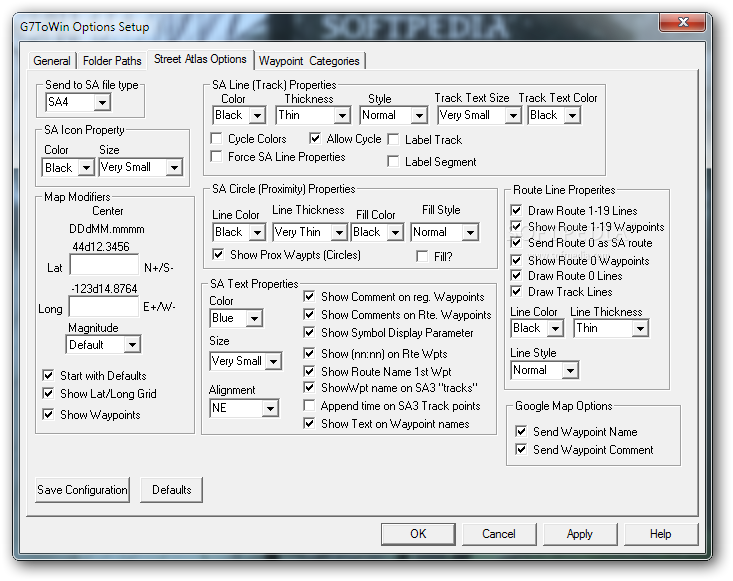Open the Send to SA file type dropdown

78,102
